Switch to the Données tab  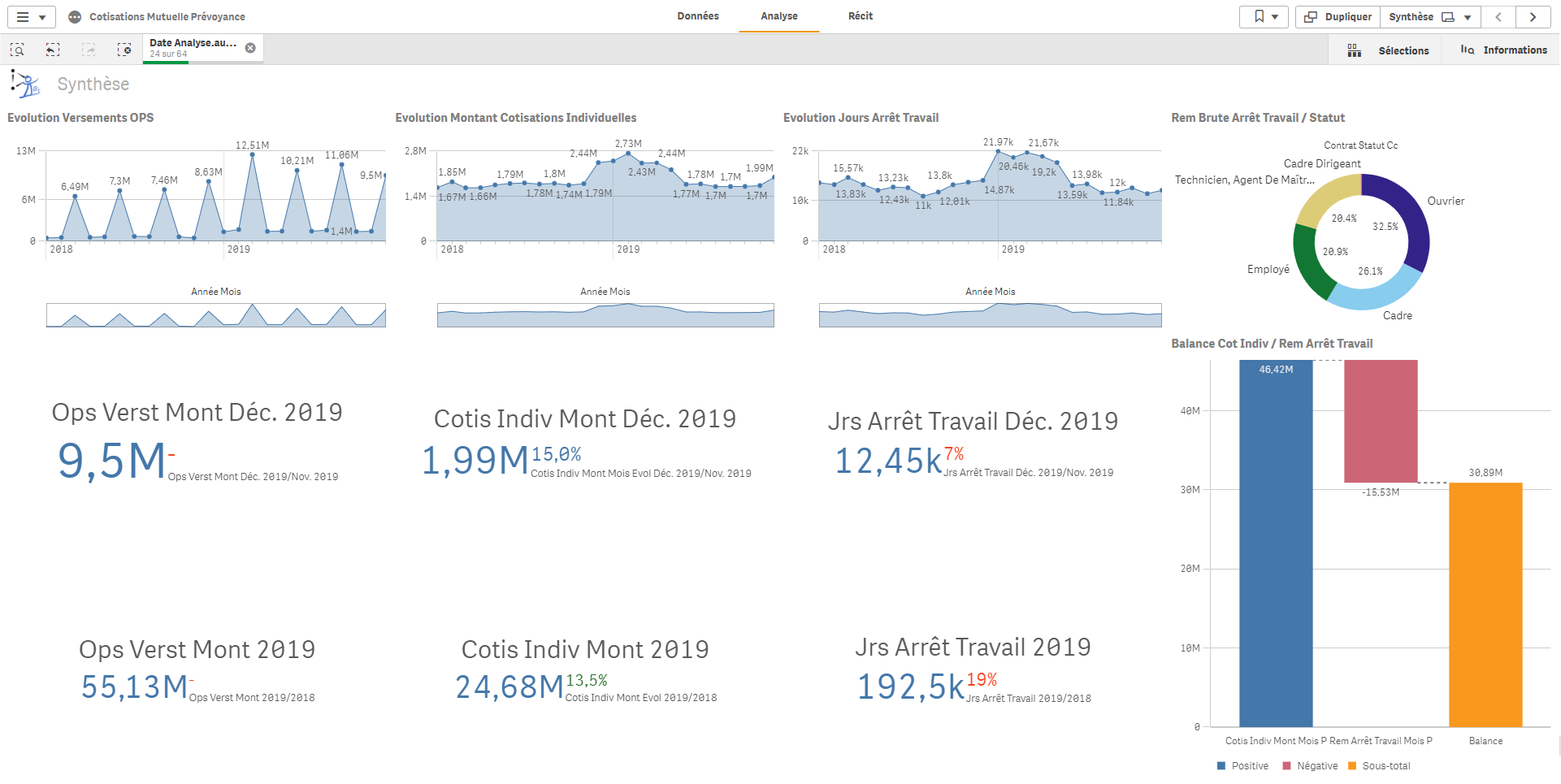(697, 16)
